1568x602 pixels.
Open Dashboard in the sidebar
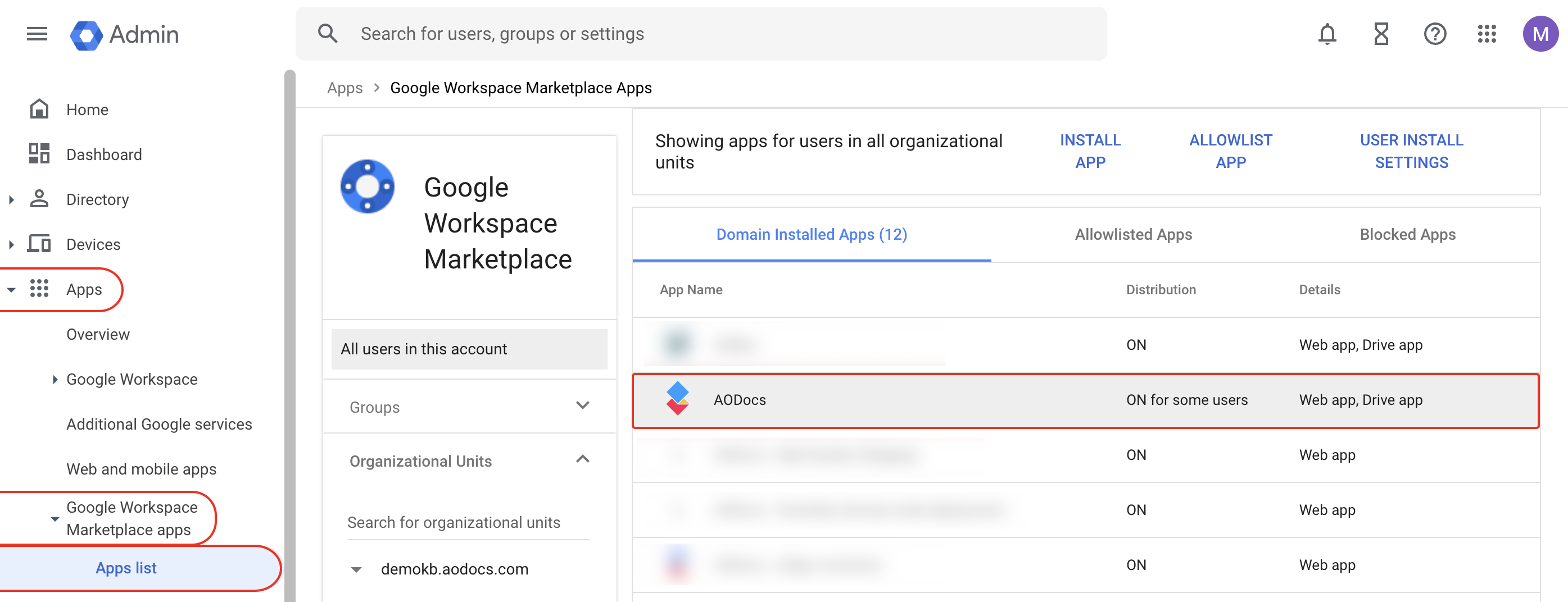103,154
